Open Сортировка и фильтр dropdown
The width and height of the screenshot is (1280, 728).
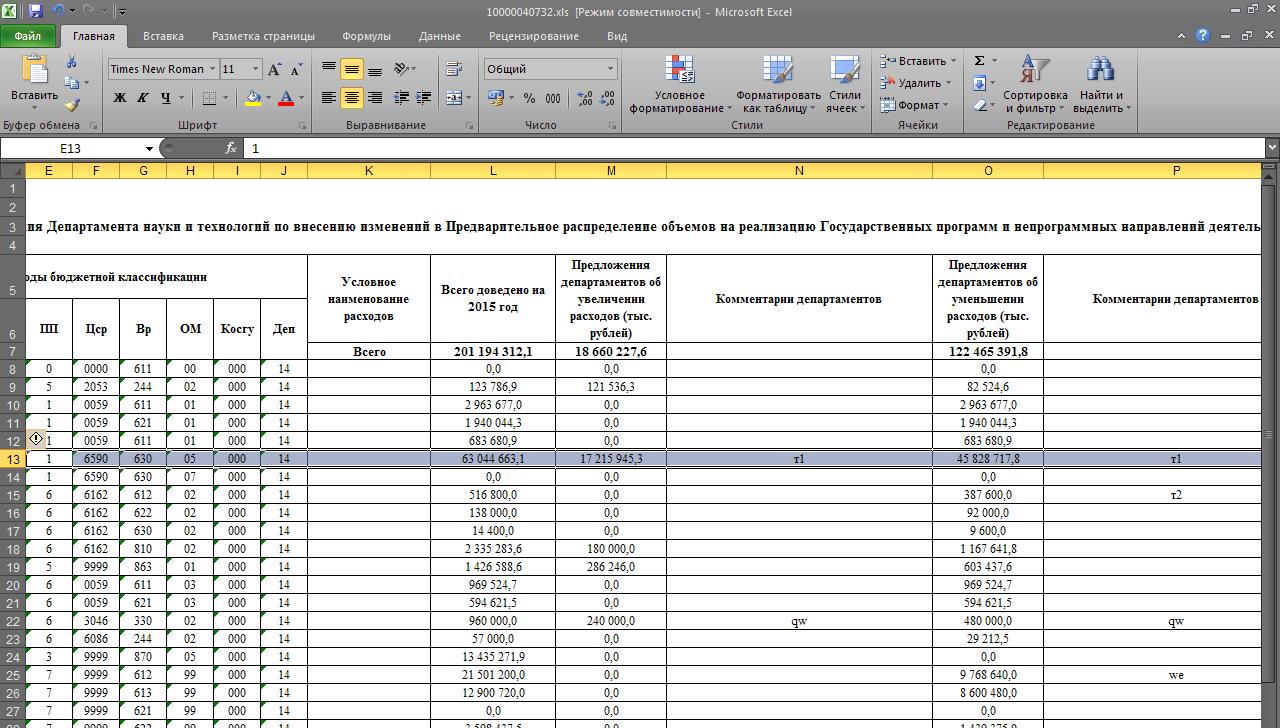tap(1035, 85)
